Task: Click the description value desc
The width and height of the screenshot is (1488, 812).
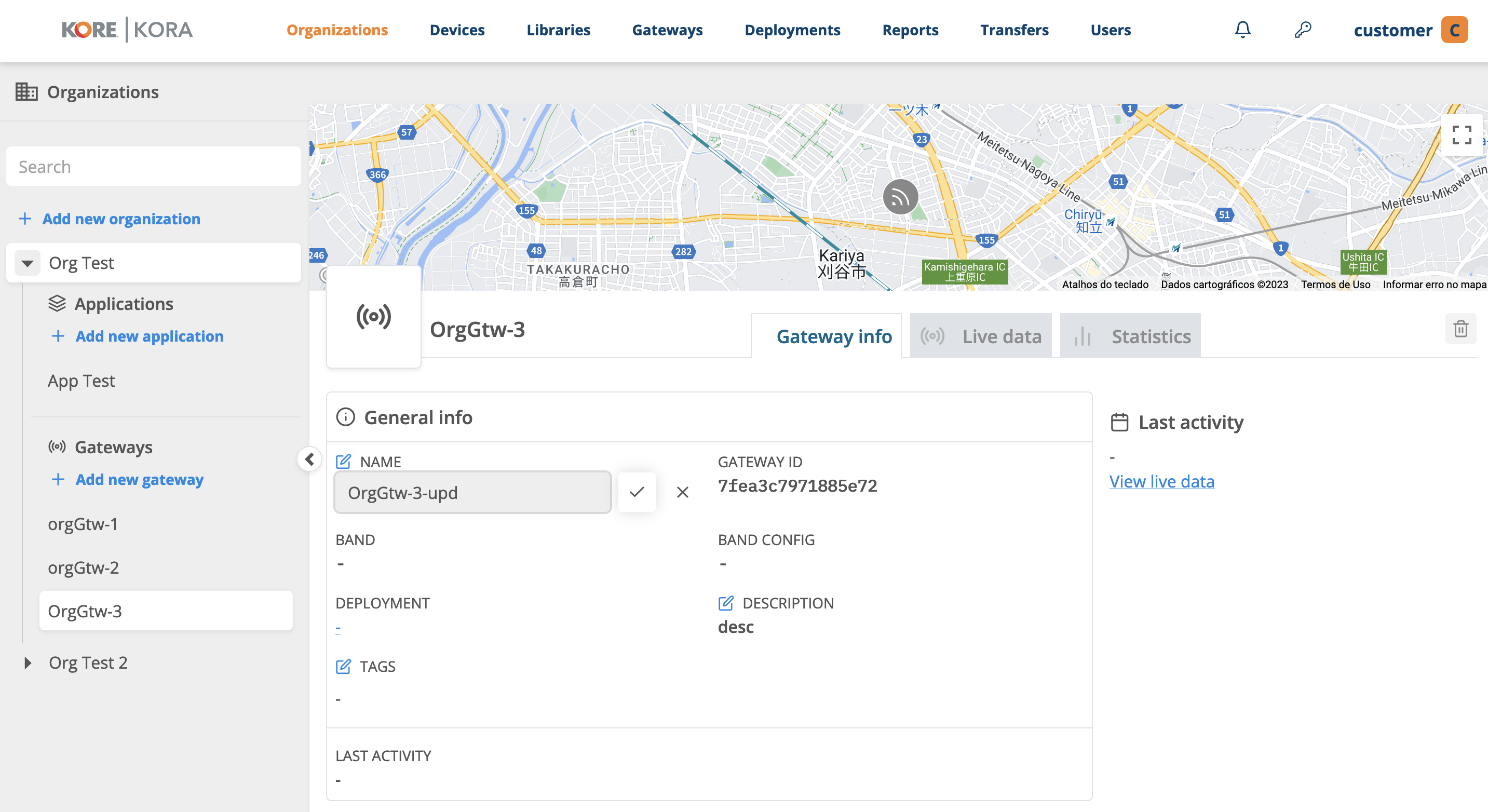Action: 735,627
